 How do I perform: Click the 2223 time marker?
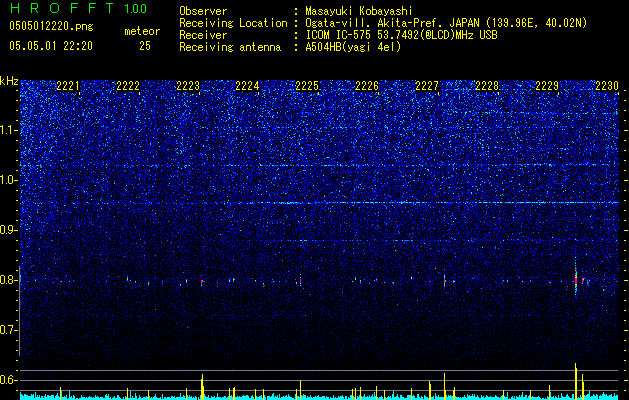(x=188, y=86)
